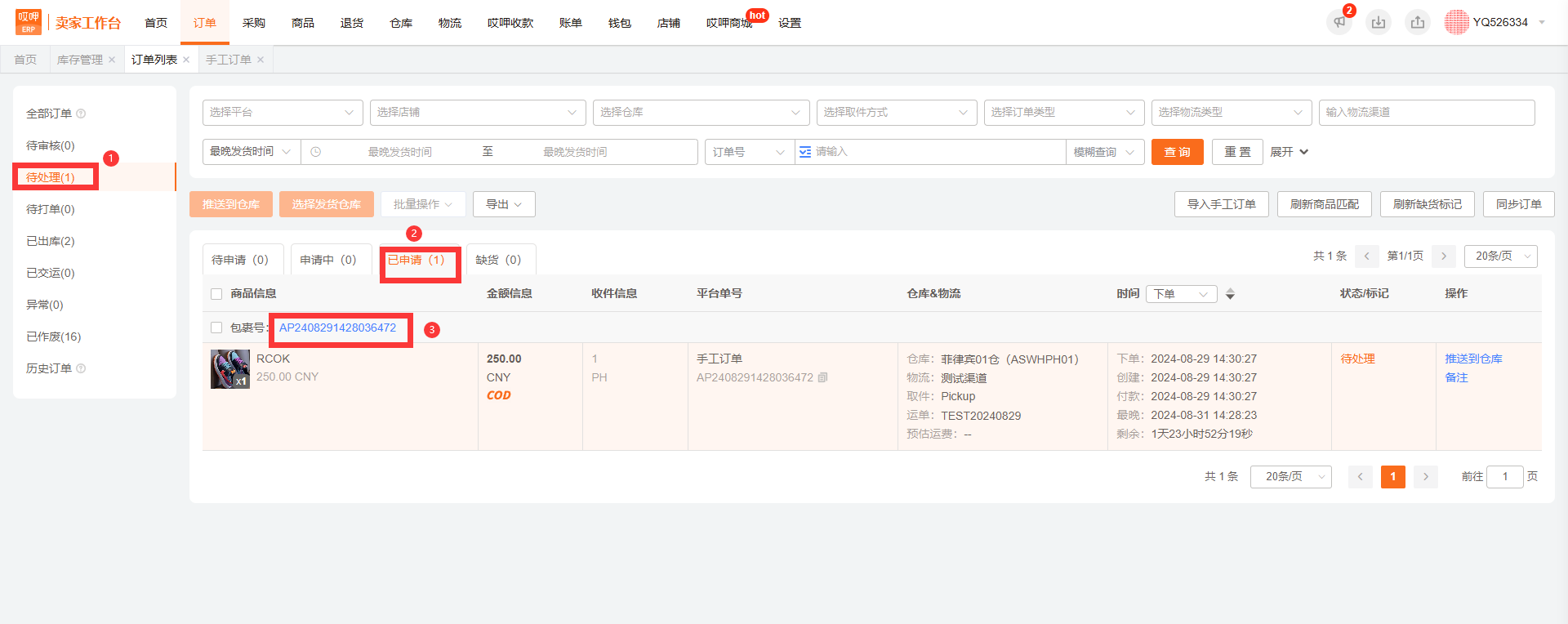Click the RCOK product thumbnail

230,369
